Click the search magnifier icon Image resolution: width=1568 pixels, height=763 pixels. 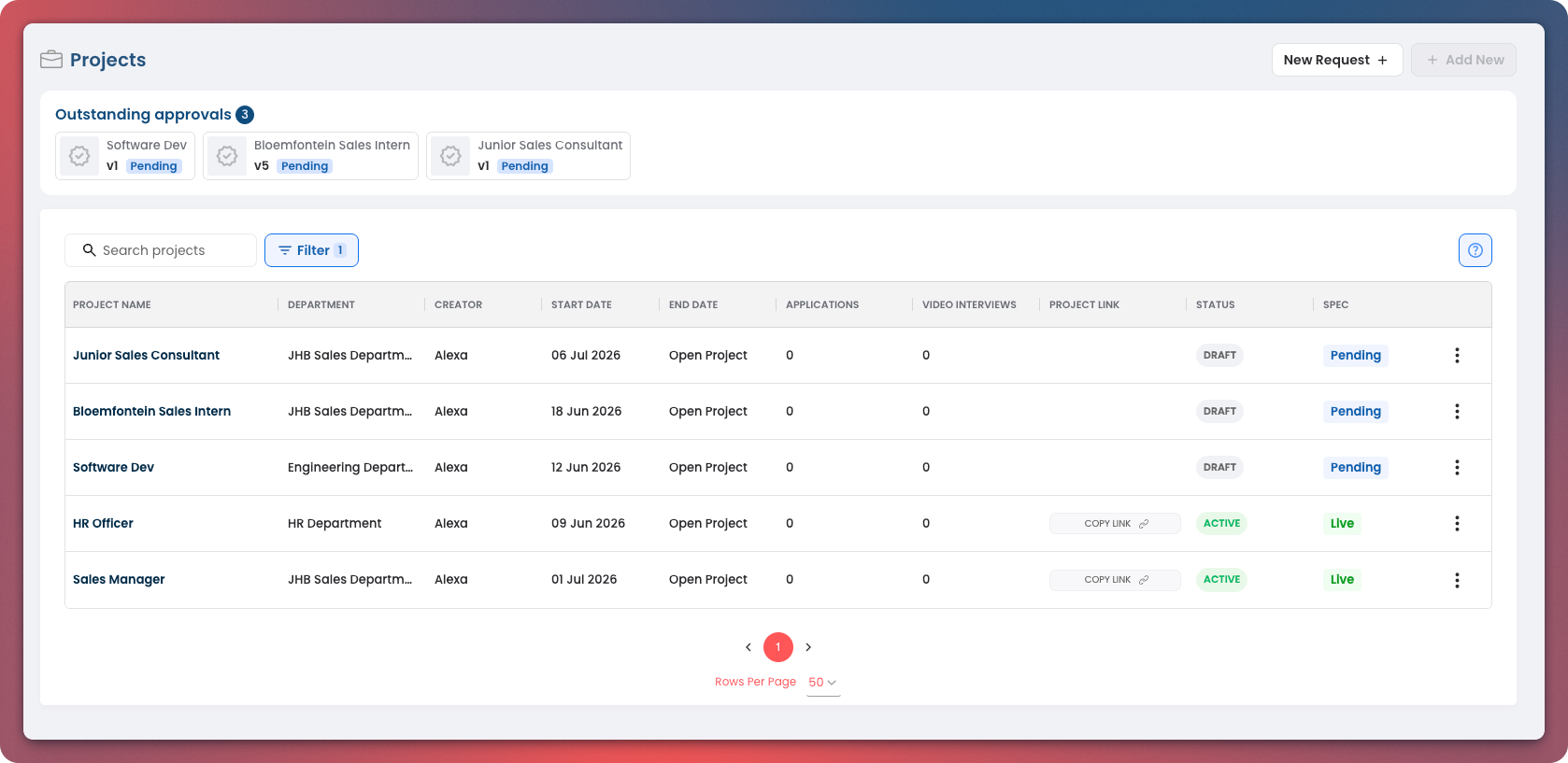tap(90, 250)
